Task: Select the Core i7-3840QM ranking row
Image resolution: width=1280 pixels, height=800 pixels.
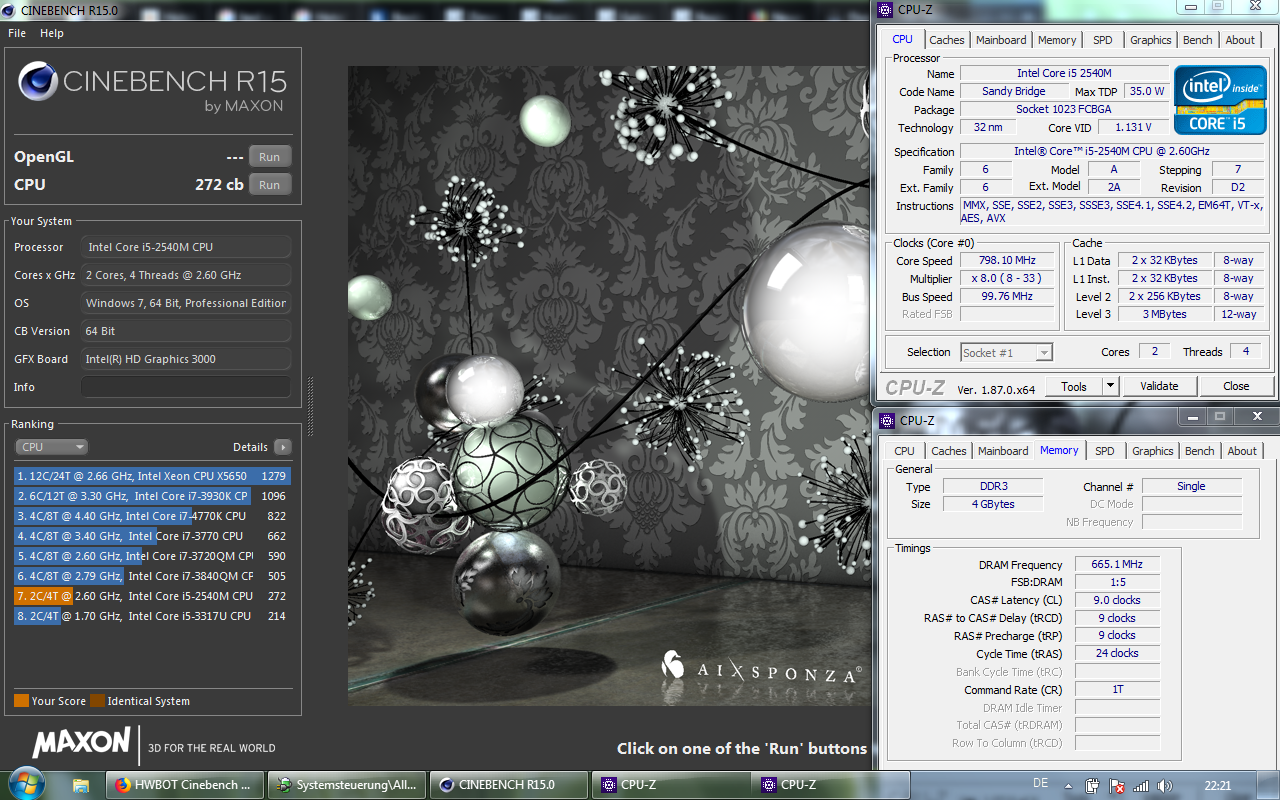Action: tap(152, 576)
